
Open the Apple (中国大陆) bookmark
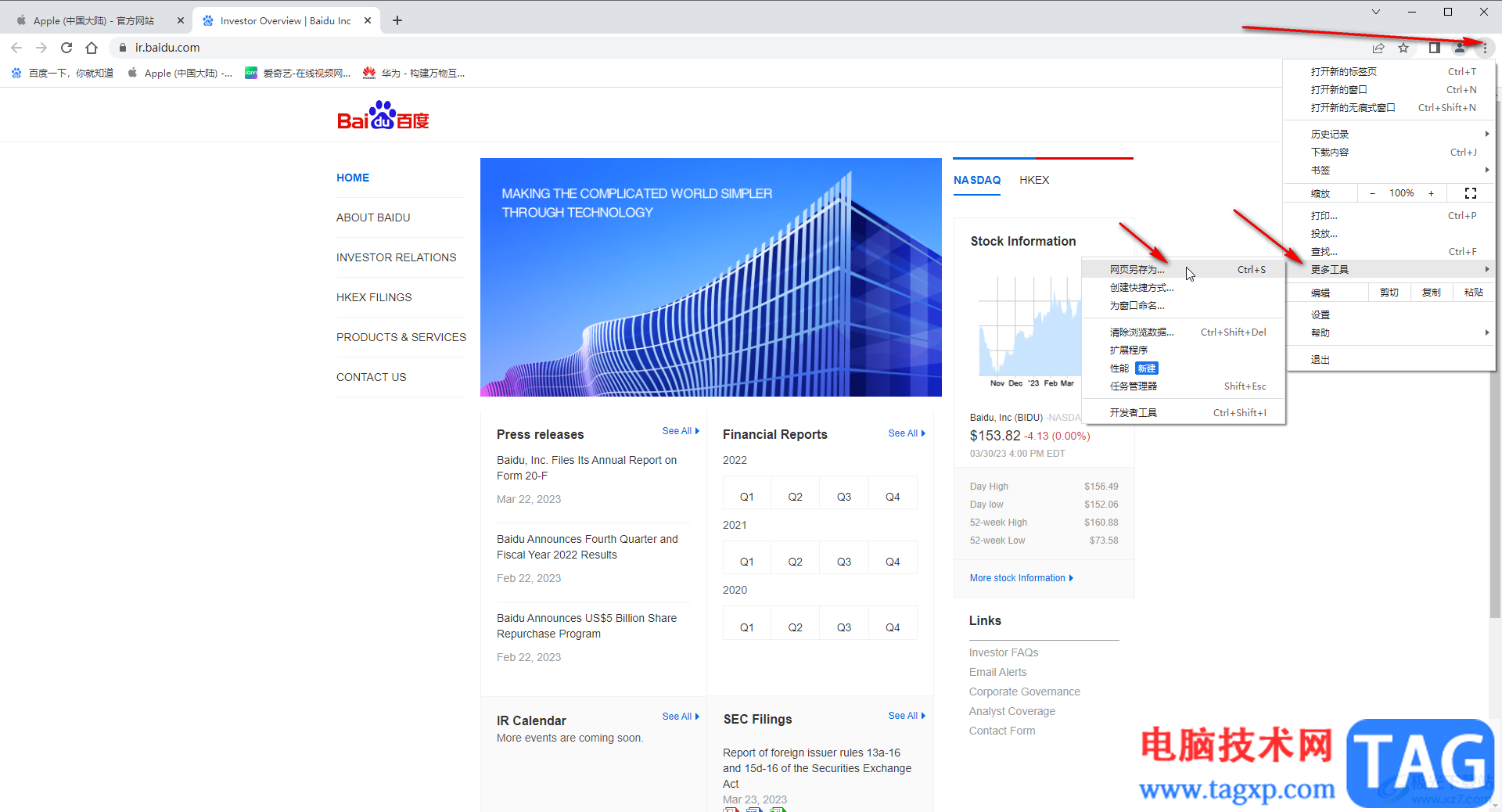(180, 73)
